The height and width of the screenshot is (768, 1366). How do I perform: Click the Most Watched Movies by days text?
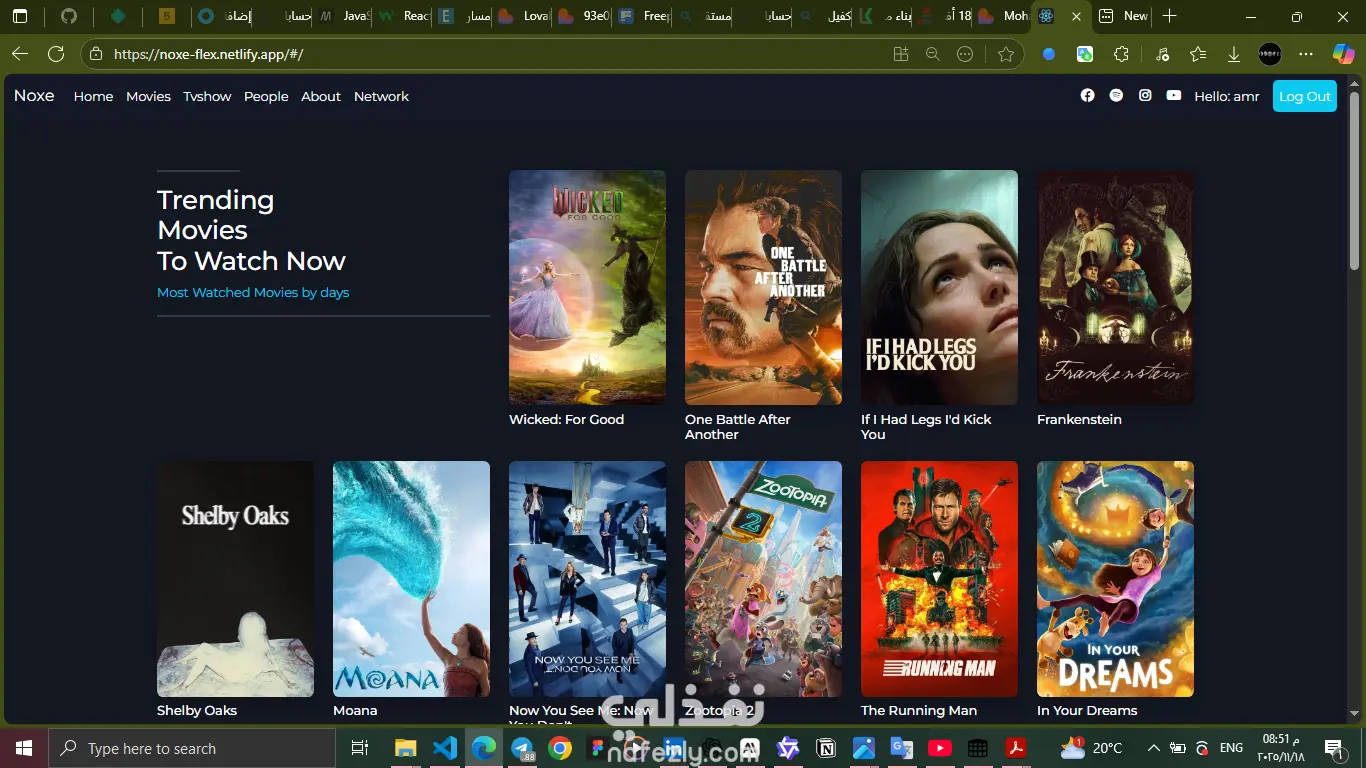[253, 292]
